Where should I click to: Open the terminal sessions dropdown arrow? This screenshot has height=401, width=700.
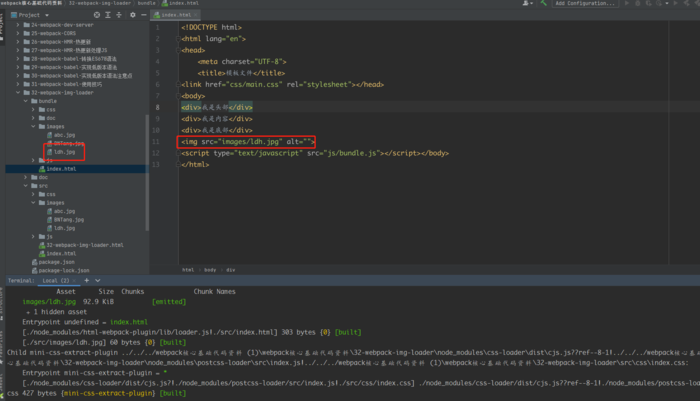(98, 280)
